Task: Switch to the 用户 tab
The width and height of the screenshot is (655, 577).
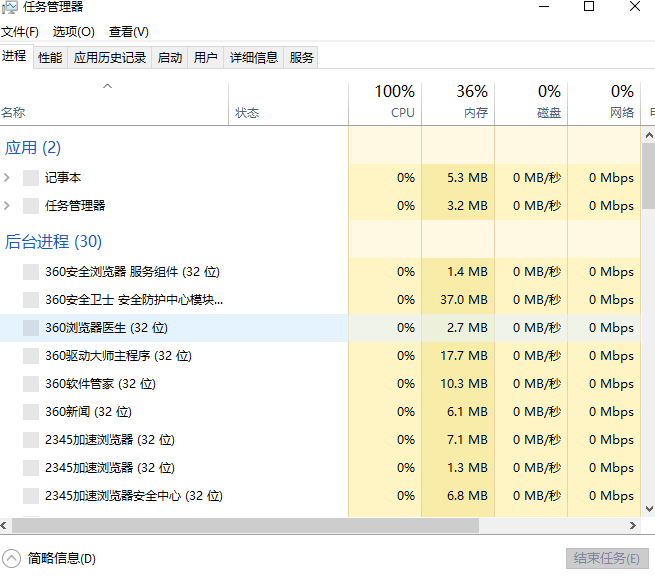Action: pos(206,57)
